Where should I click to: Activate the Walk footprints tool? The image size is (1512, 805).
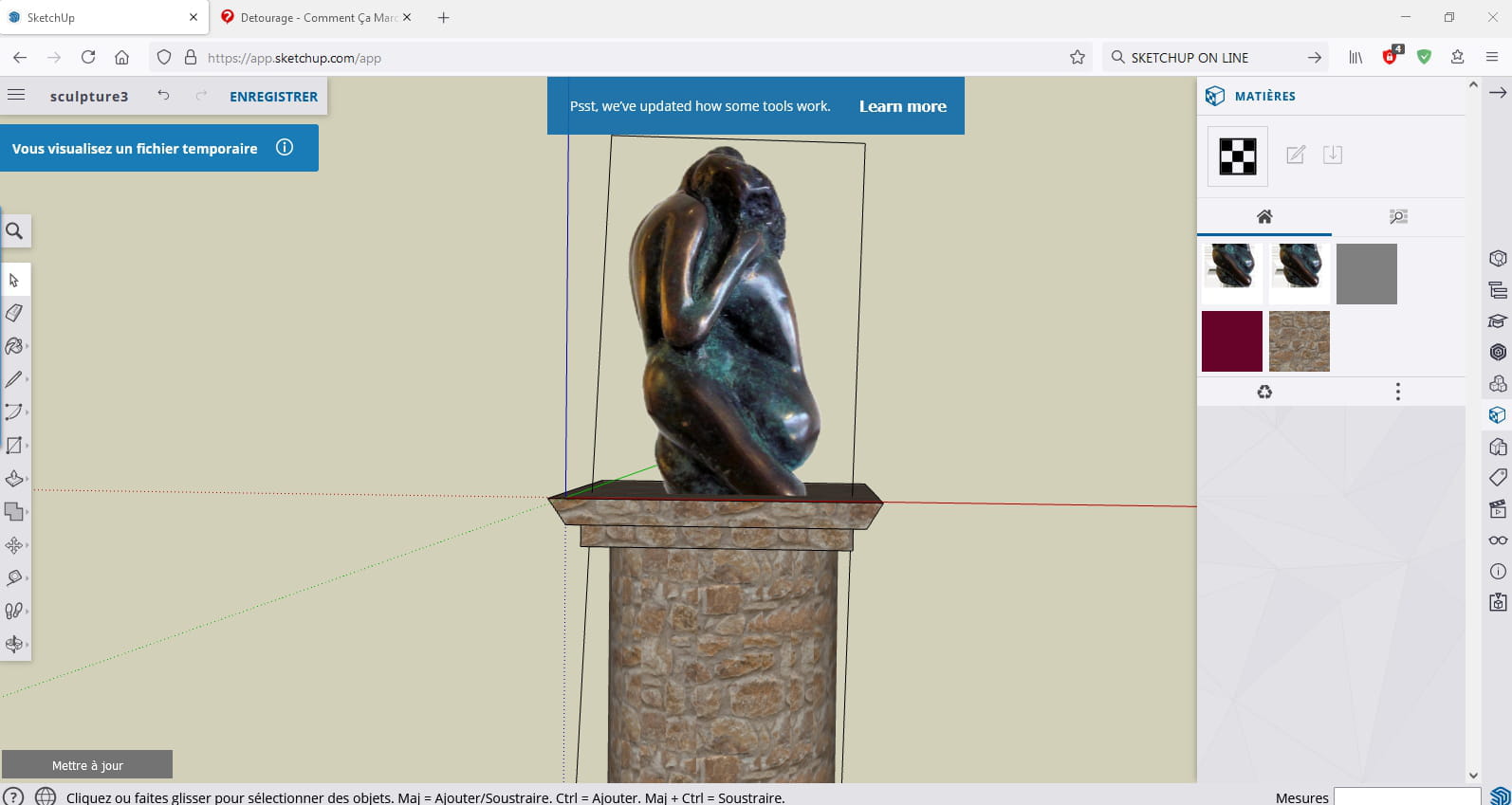14,612
